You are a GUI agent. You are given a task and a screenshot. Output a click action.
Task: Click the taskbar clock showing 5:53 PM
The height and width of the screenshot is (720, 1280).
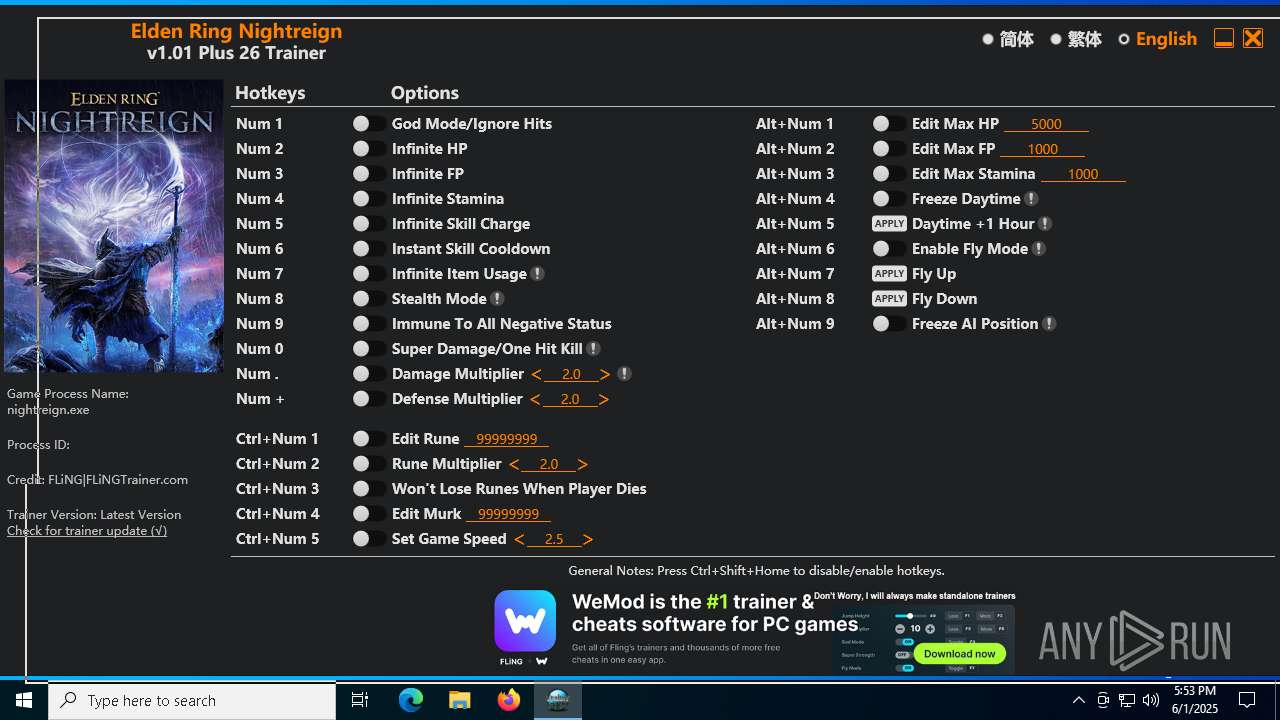[x=1195, y=700]
